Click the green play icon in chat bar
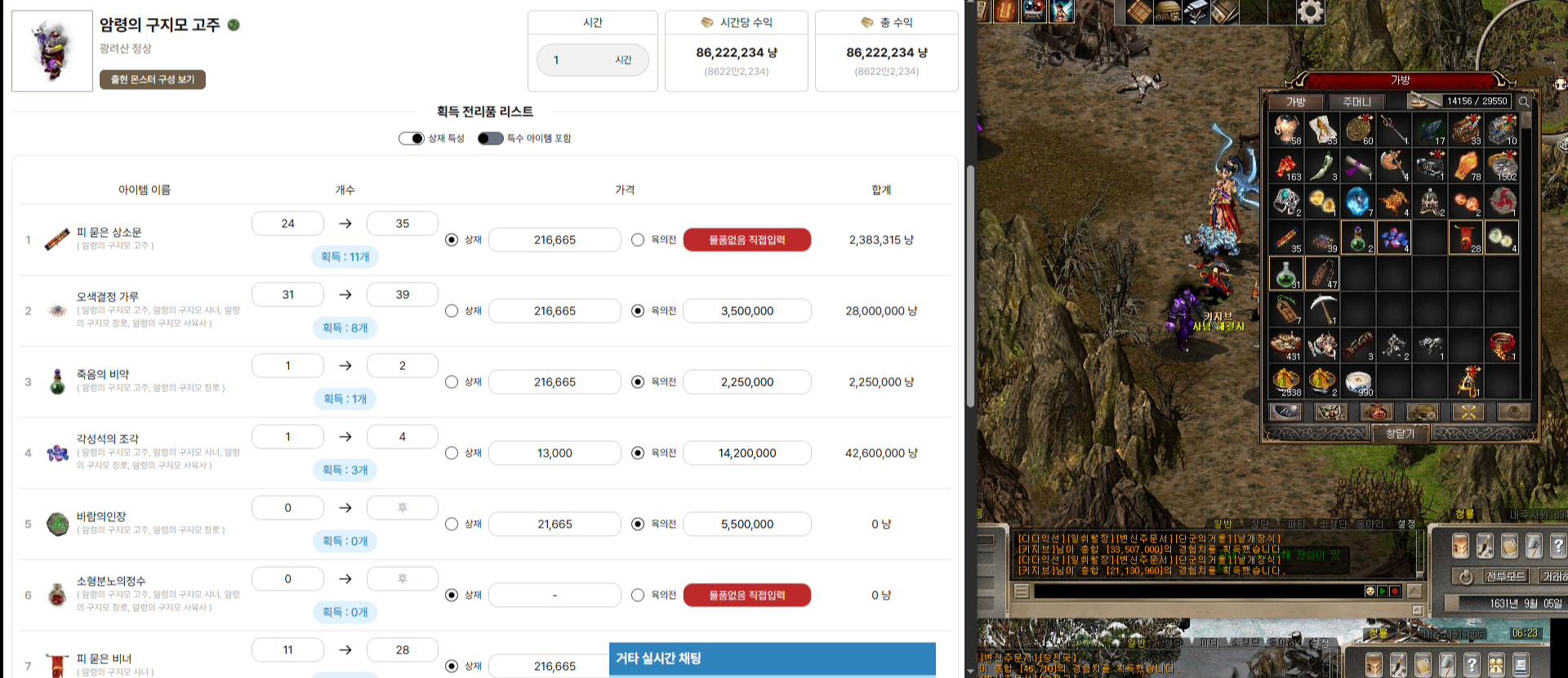This screenshot has height=678, width=1568. point(1383,591)
